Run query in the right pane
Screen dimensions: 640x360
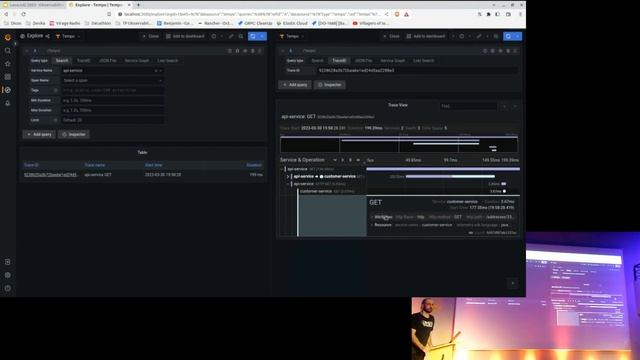pyautogui.click(x=508, y=36)
